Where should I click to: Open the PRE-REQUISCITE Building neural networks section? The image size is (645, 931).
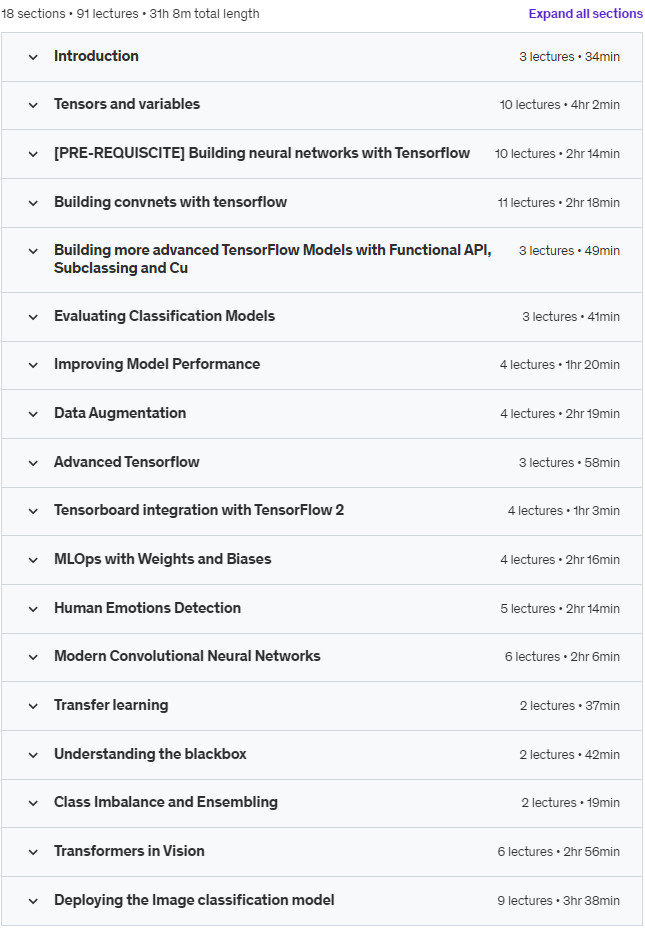tap(322, 154)
